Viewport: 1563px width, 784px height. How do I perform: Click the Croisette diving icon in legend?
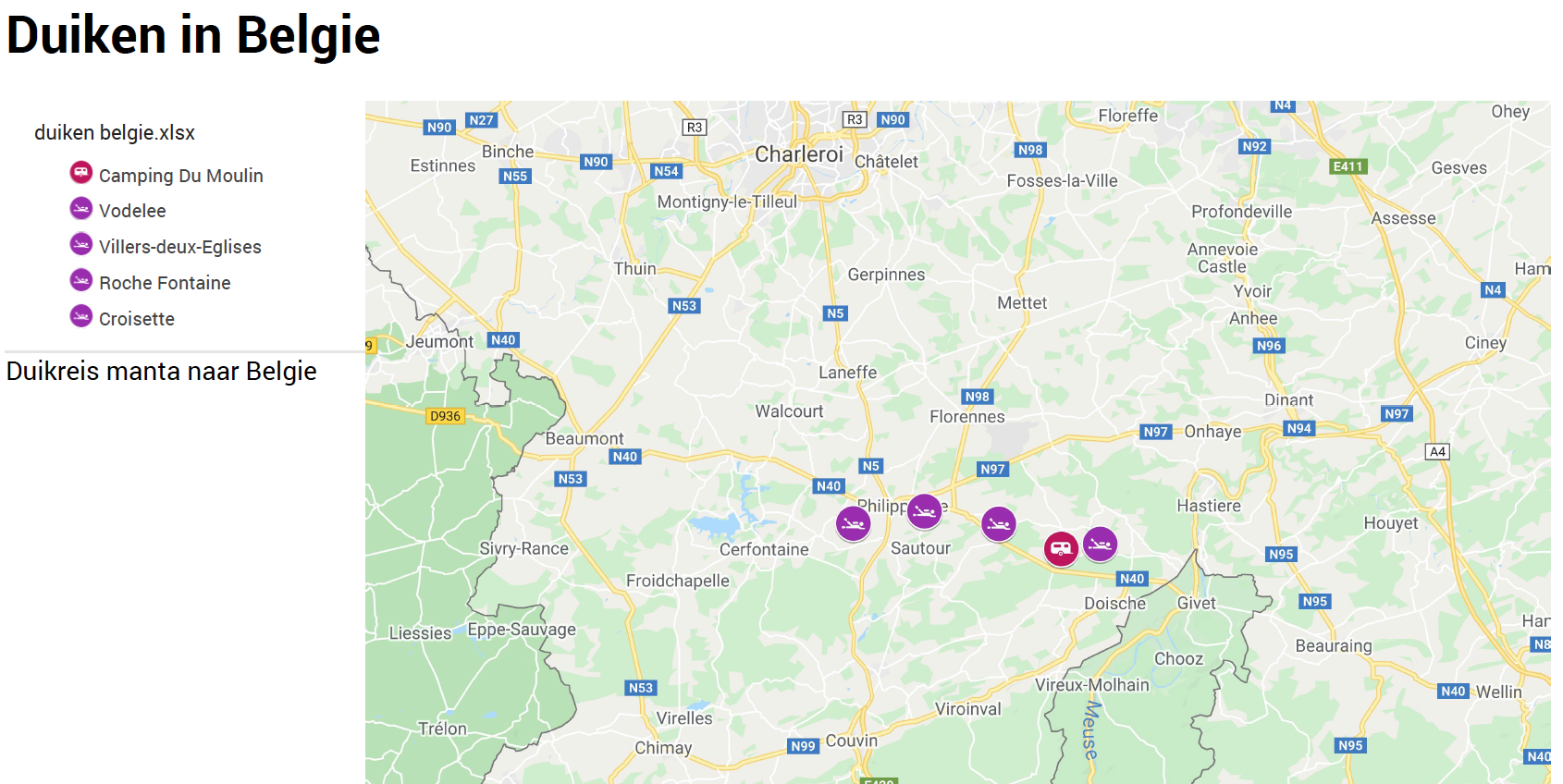81,316
